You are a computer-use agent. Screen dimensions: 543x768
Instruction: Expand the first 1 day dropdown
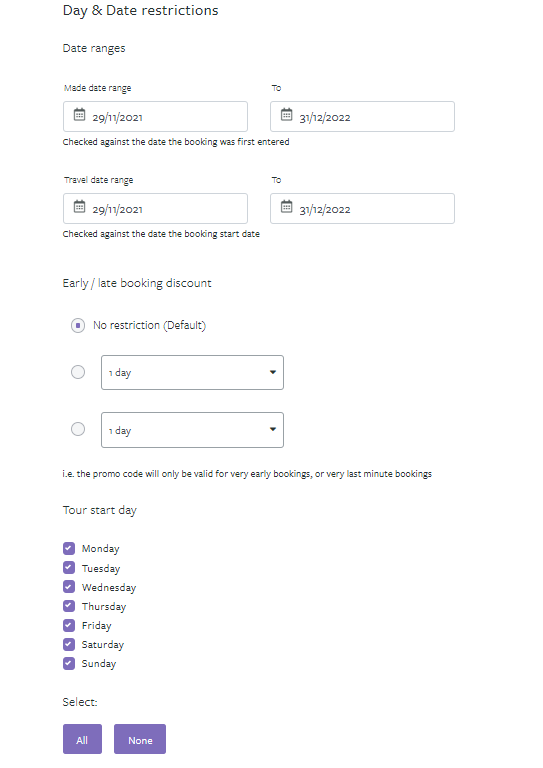(192, 373)
